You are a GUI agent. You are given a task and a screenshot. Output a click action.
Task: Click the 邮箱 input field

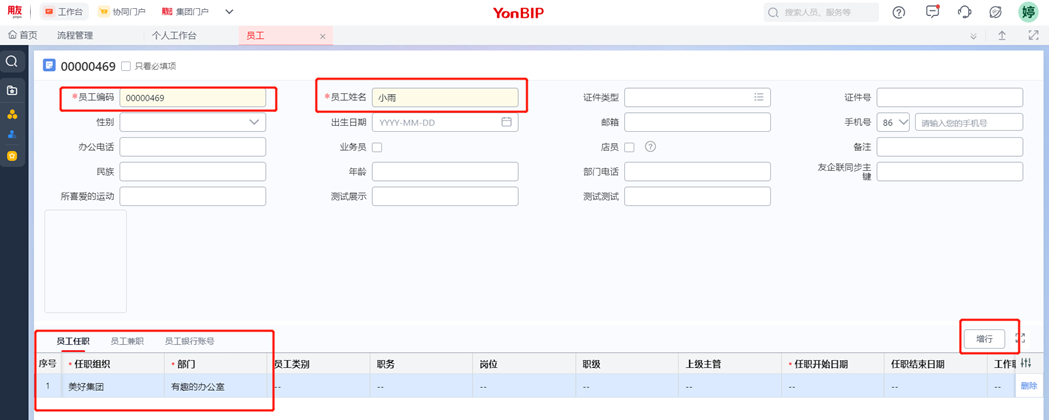click(698, 122)
